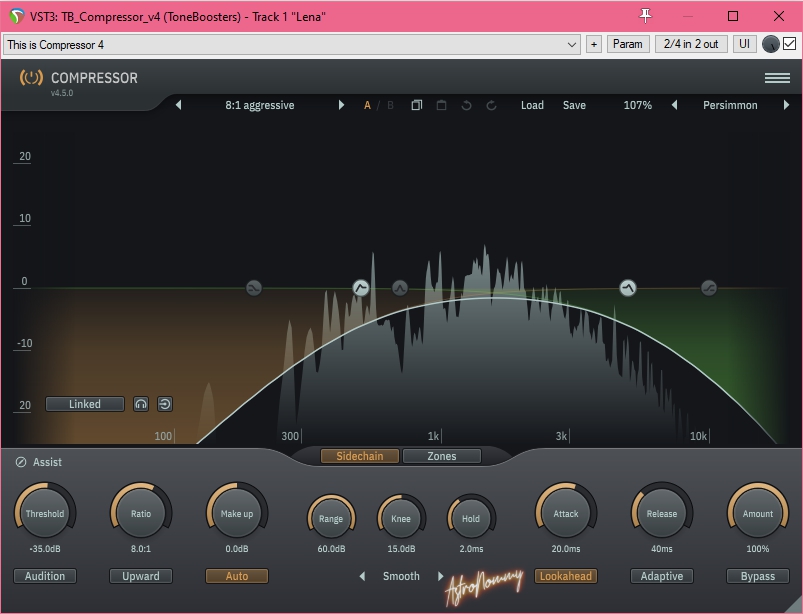
Task: Open the Param menu button
Action: pyautogui.click(x=628, y=45)
